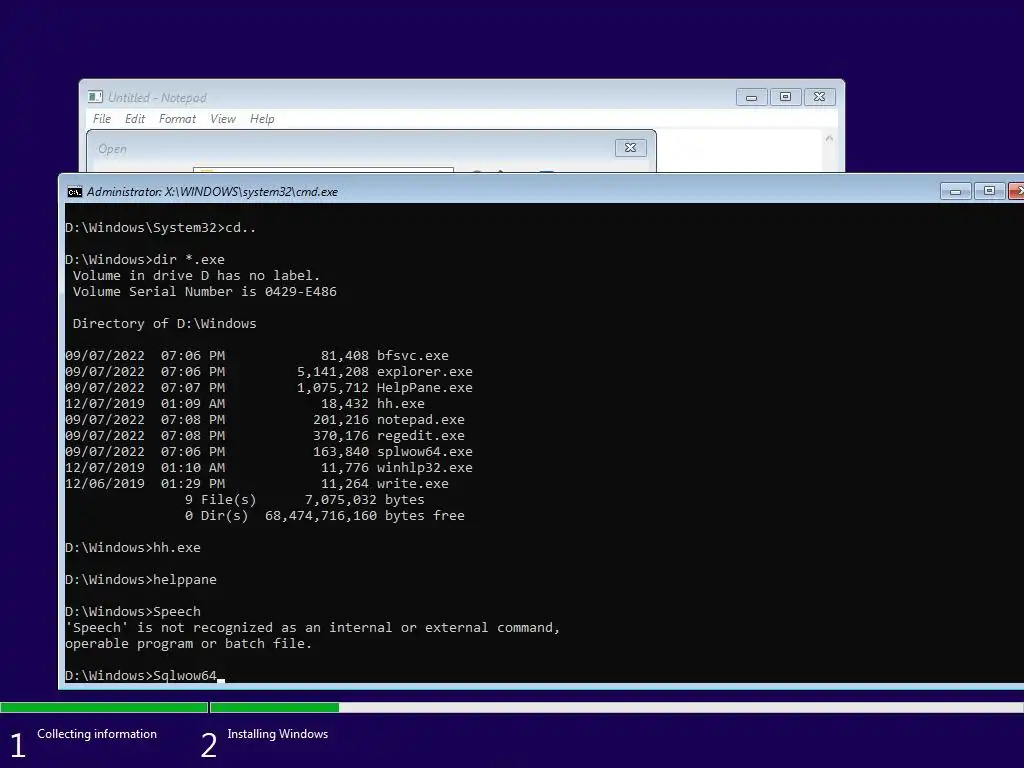1024x768 pixels.
Task: Close the Open dialog
Action: click(631, 148)
